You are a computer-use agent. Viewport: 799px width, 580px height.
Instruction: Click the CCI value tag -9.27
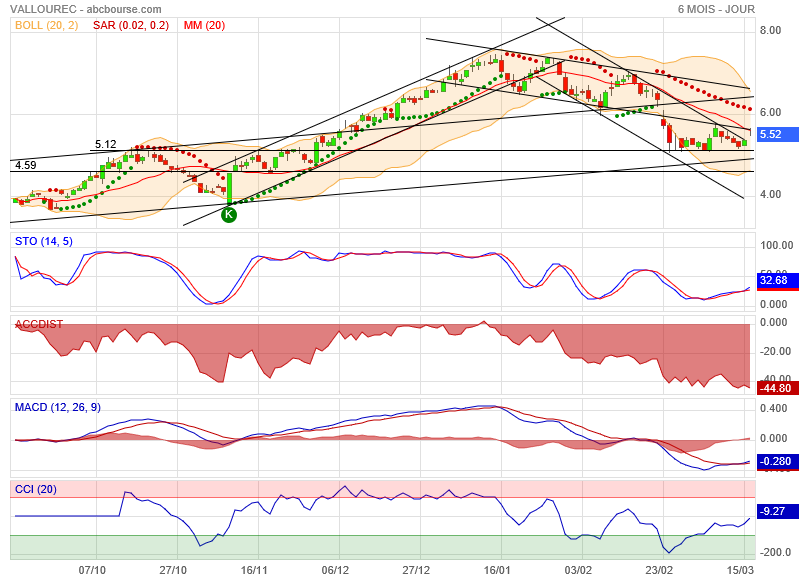pyautogui.click(x=778, y=511)
